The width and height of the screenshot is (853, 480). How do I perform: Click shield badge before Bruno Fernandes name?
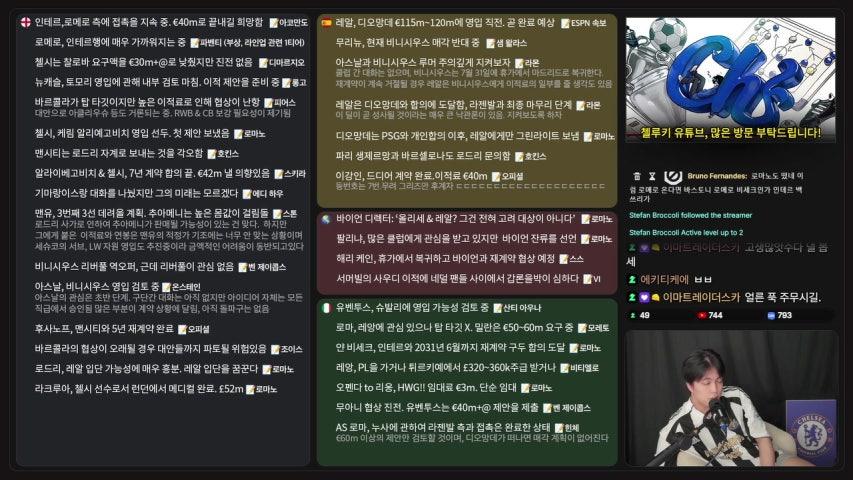[x=673, y=176]
